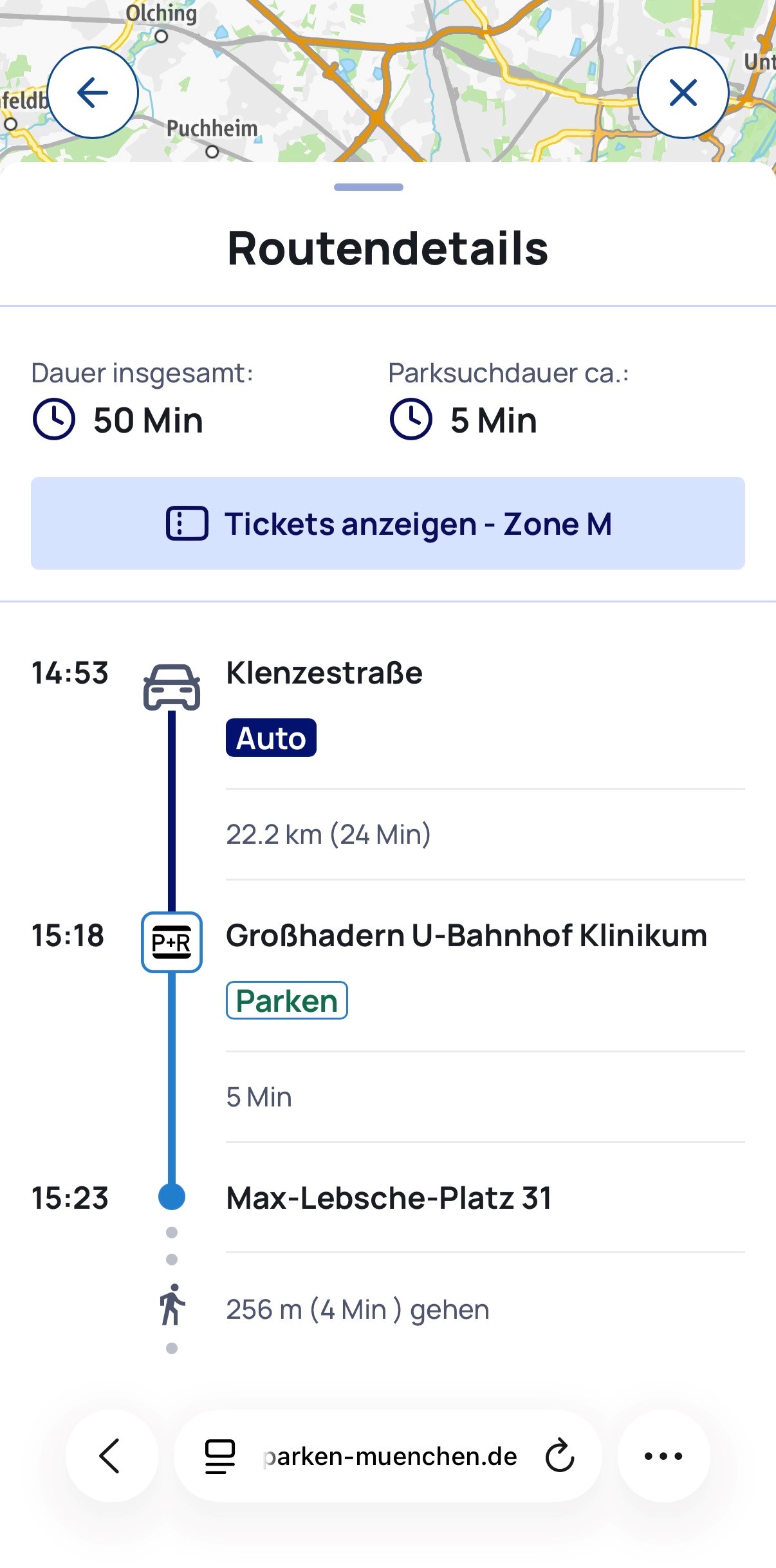776x1568 pixels.
Task: Close route details with the X icon
Action: [x=683, y=93]
